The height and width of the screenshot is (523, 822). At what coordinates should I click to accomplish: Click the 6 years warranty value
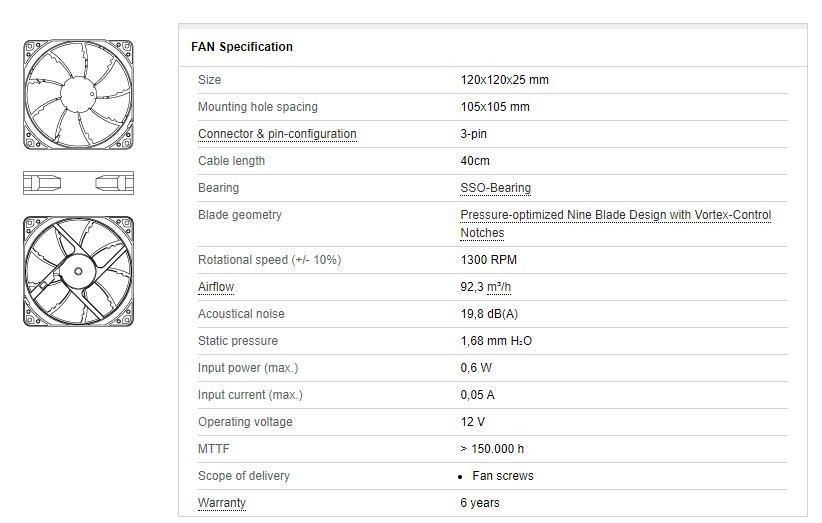tap(480, 503)
